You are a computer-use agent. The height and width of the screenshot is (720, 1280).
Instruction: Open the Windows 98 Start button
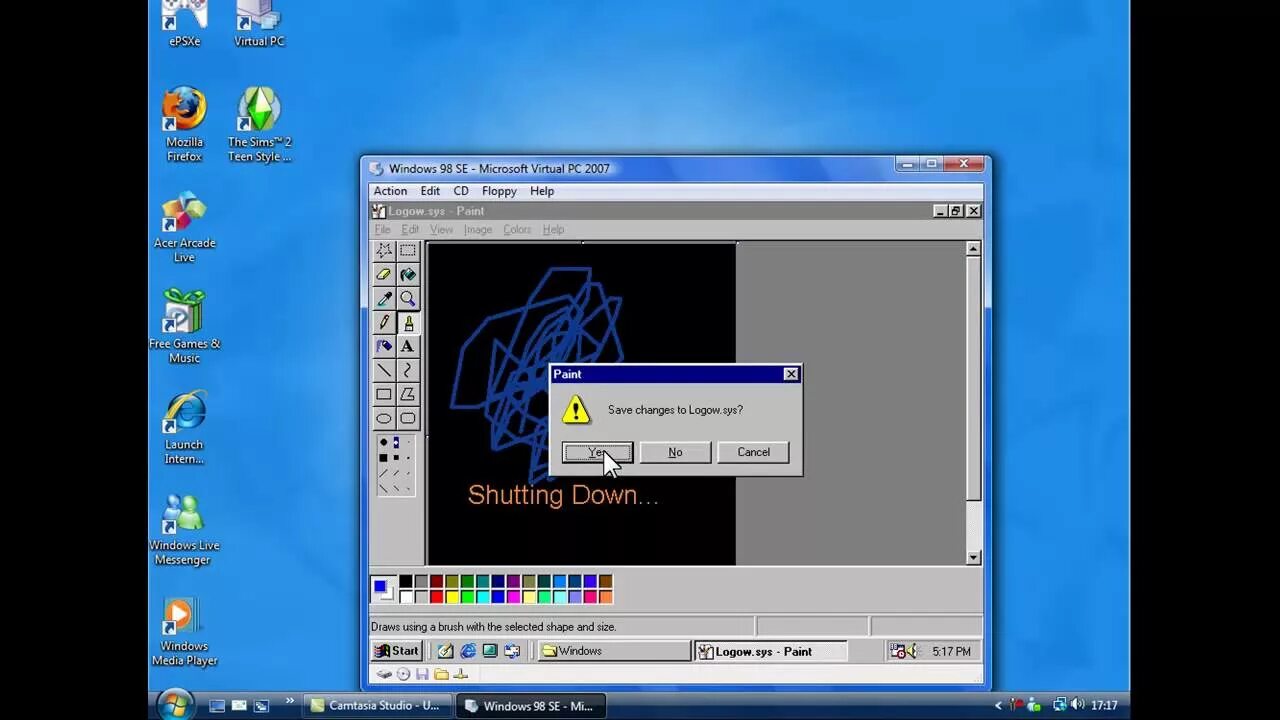tap(396, 651)
